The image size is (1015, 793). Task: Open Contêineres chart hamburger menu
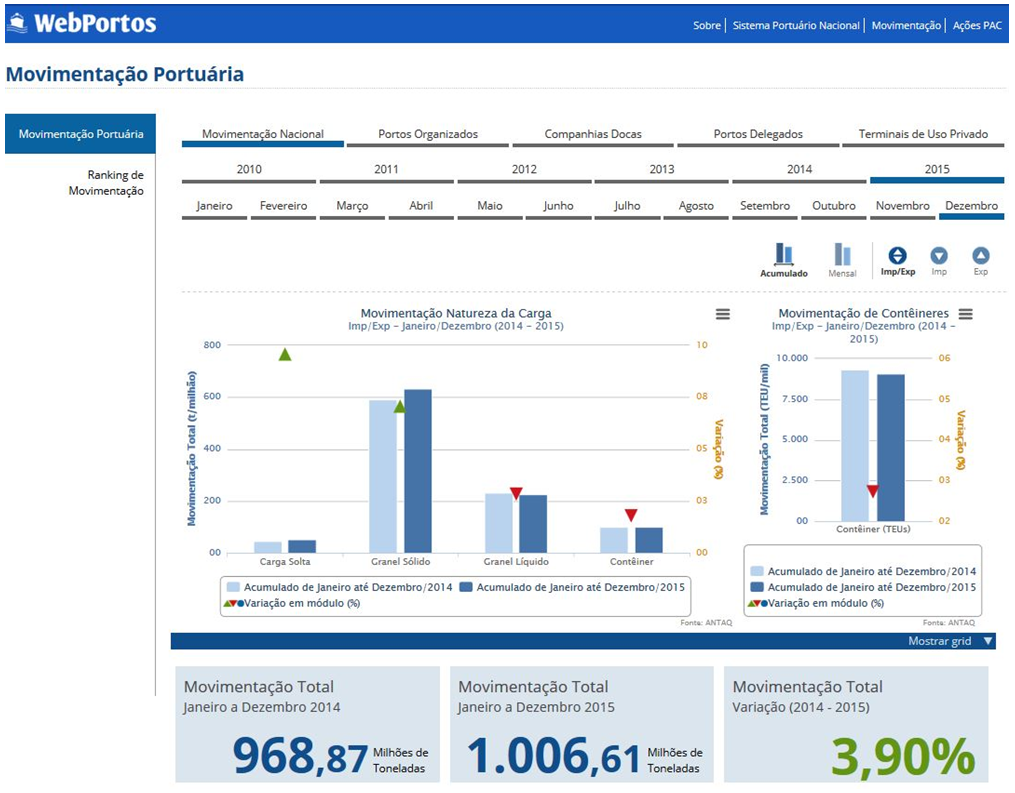(965, 314)
